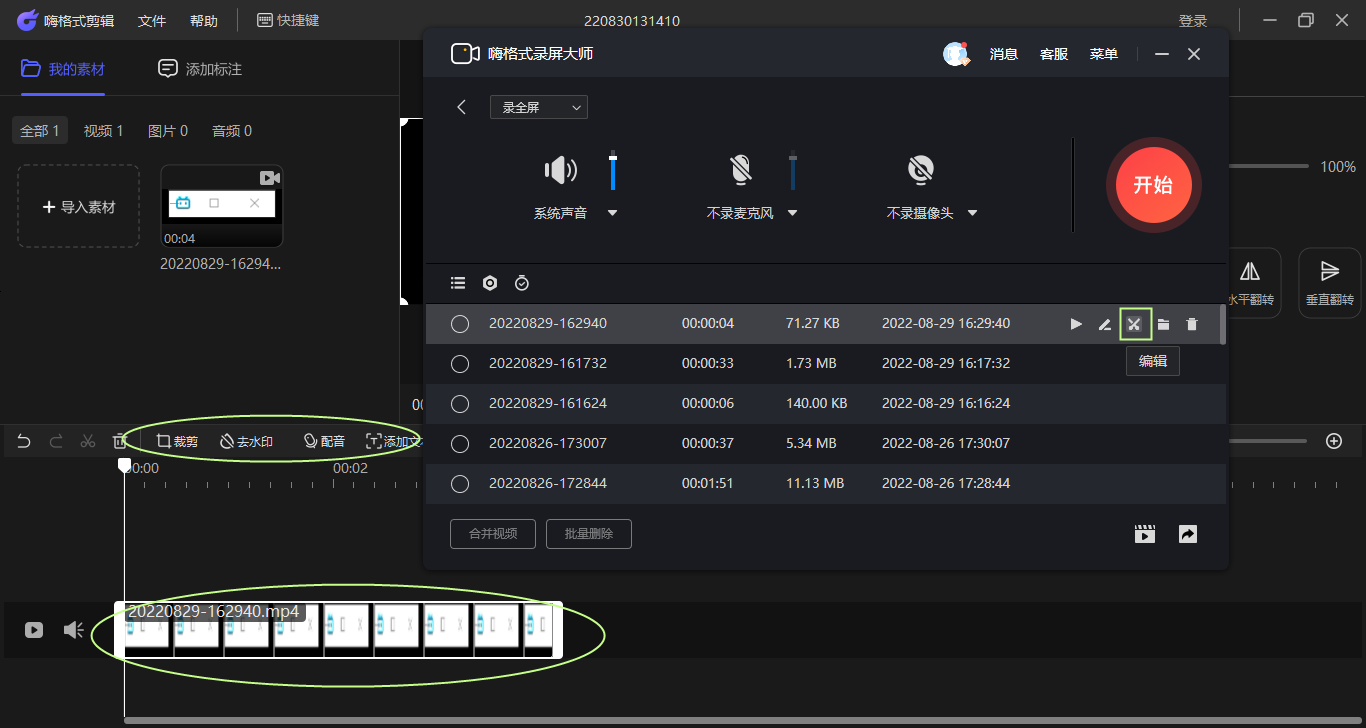Switch to the 添加标注 tab

[200, 69]
